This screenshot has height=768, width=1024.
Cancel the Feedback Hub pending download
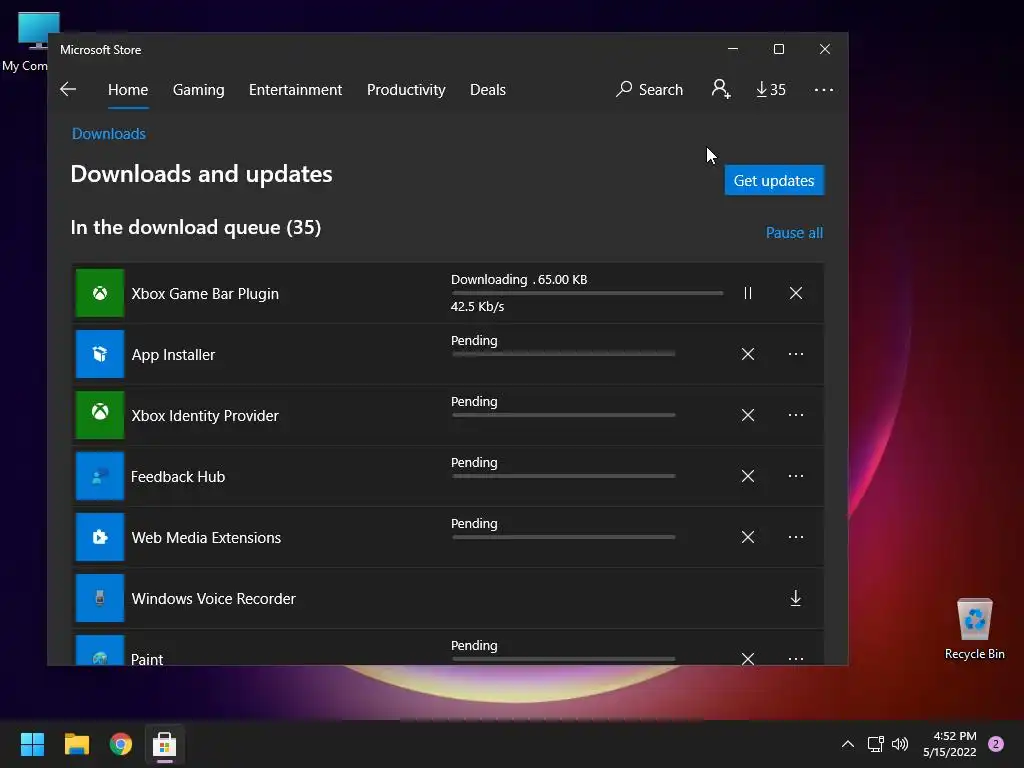(748, 476)
